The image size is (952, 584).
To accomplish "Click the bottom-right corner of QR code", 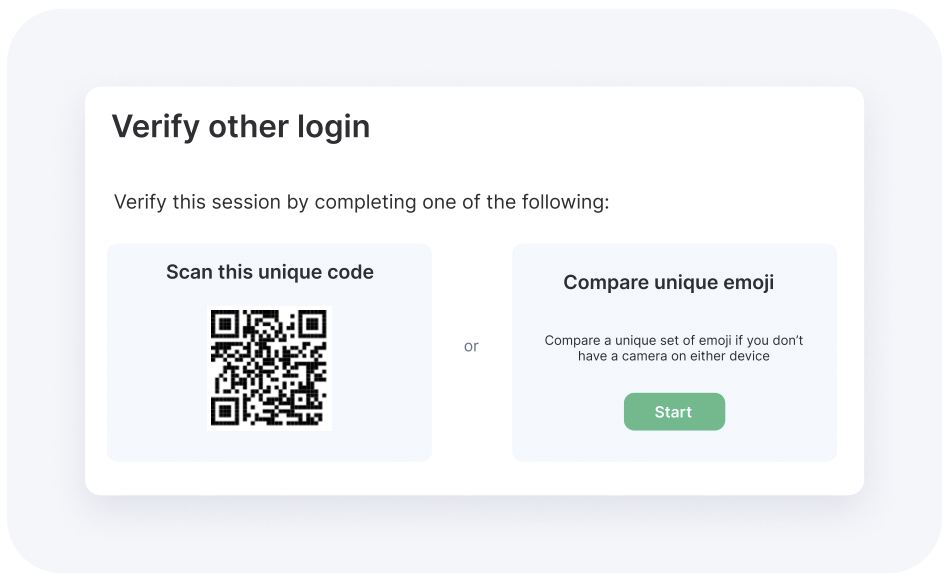I will [x=323, y=421].
